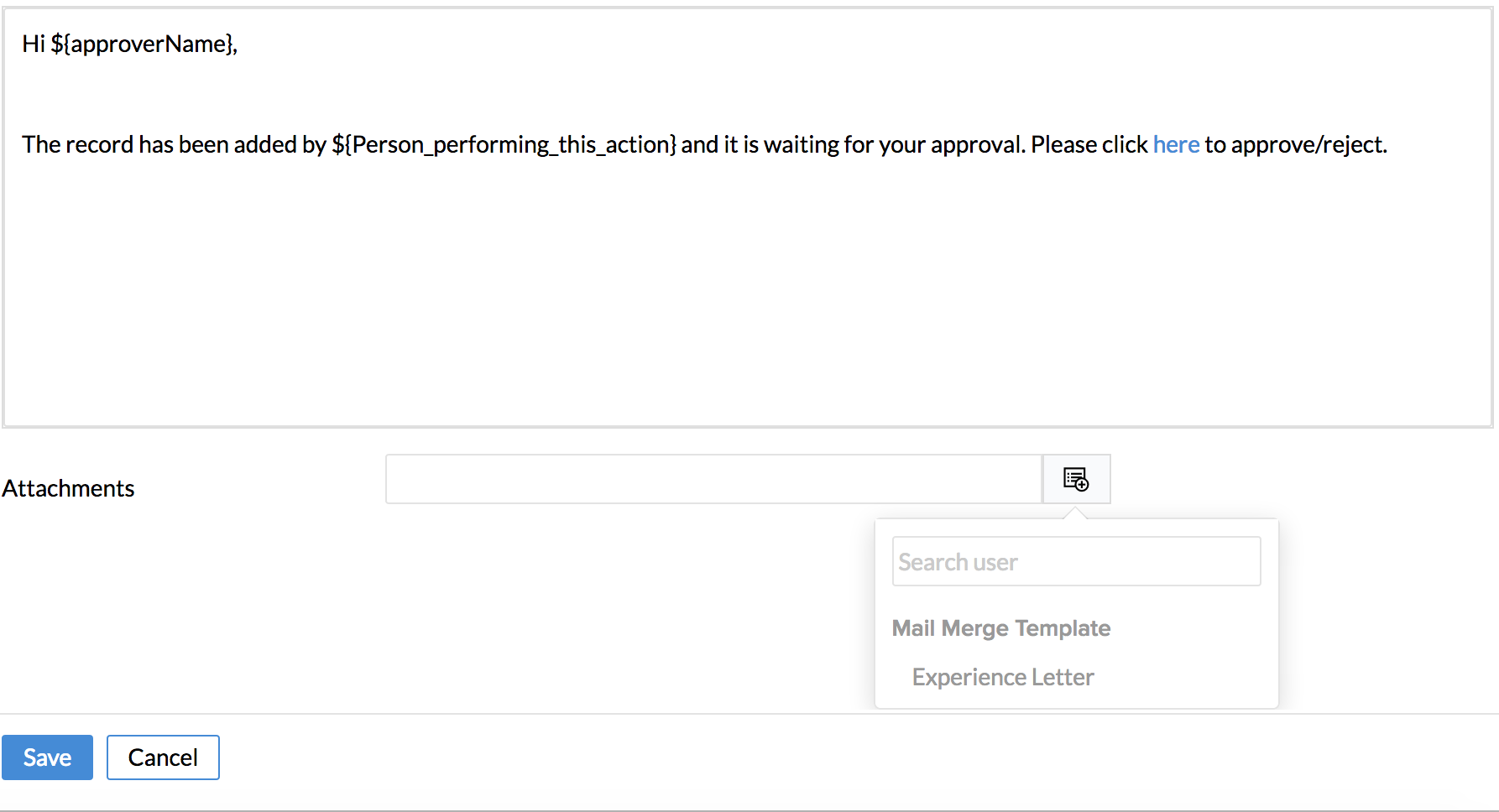The image size is (1499, 812).
Task: Click the ${Person_performing_this_action} placeholder text
Action: click(x=504, y=144)
